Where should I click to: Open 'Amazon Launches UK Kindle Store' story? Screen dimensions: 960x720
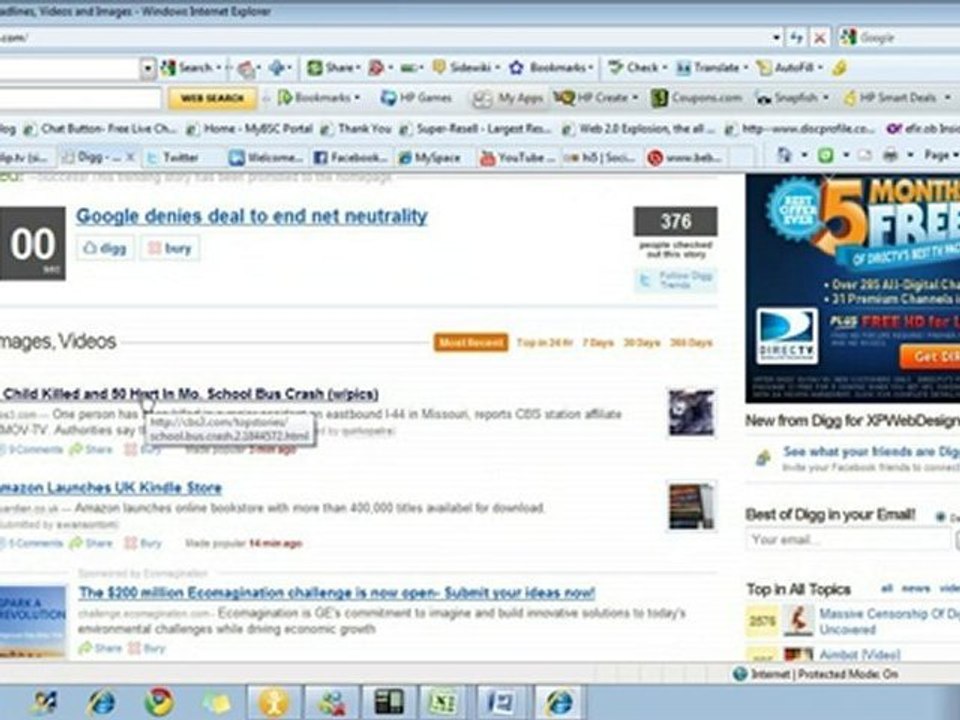tap(111, 488)
